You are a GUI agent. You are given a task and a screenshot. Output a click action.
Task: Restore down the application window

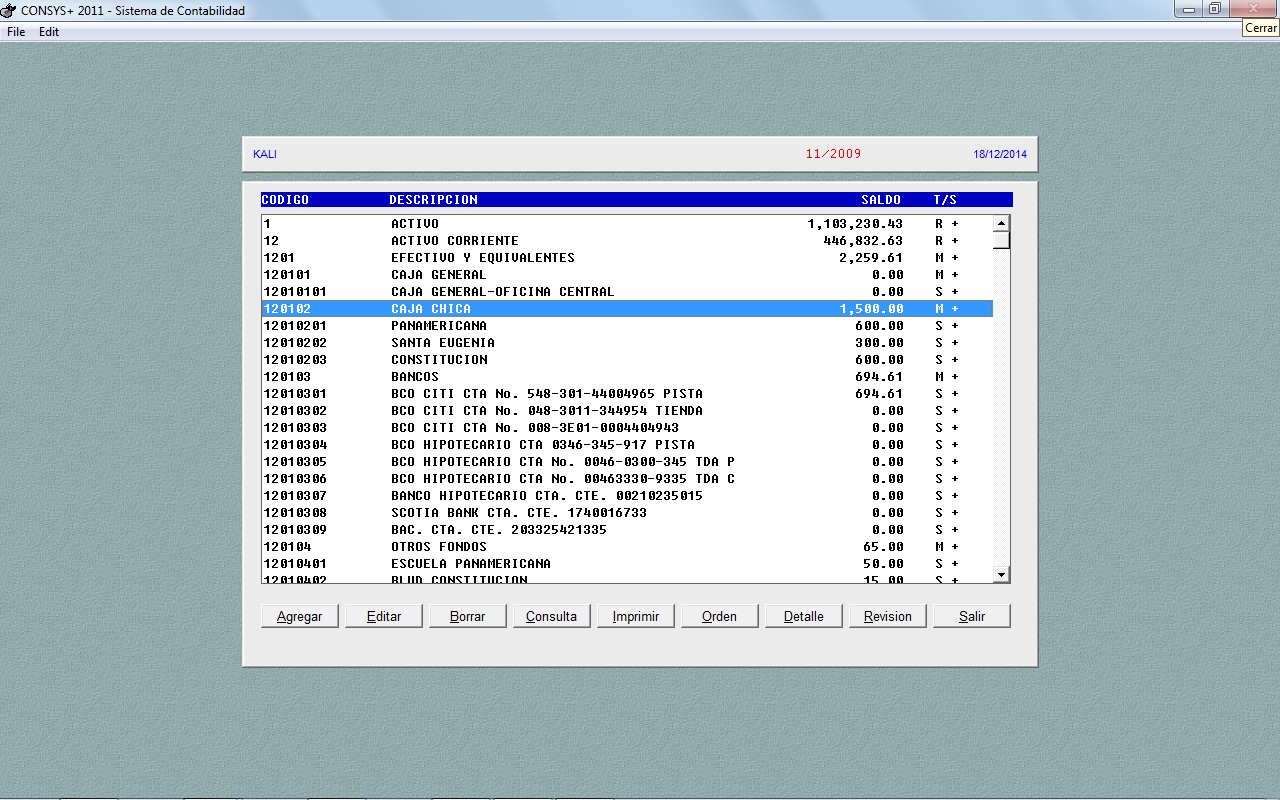click(1215, 9)
